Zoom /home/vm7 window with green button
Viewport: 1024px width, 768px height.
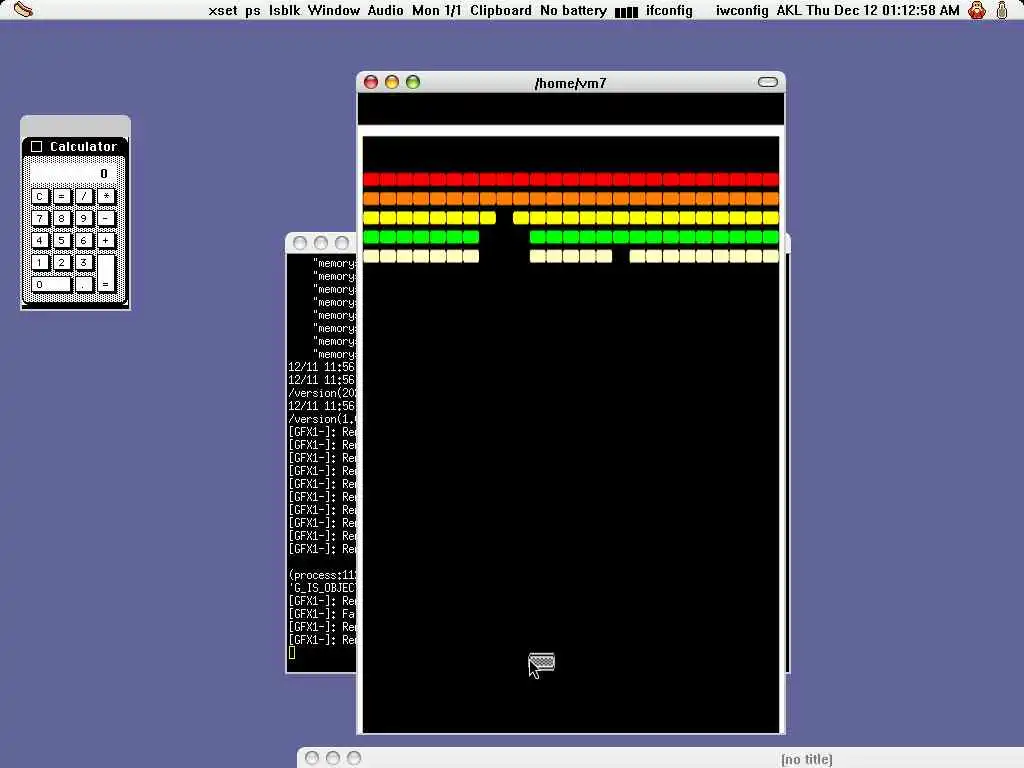(x=413, y=82)
